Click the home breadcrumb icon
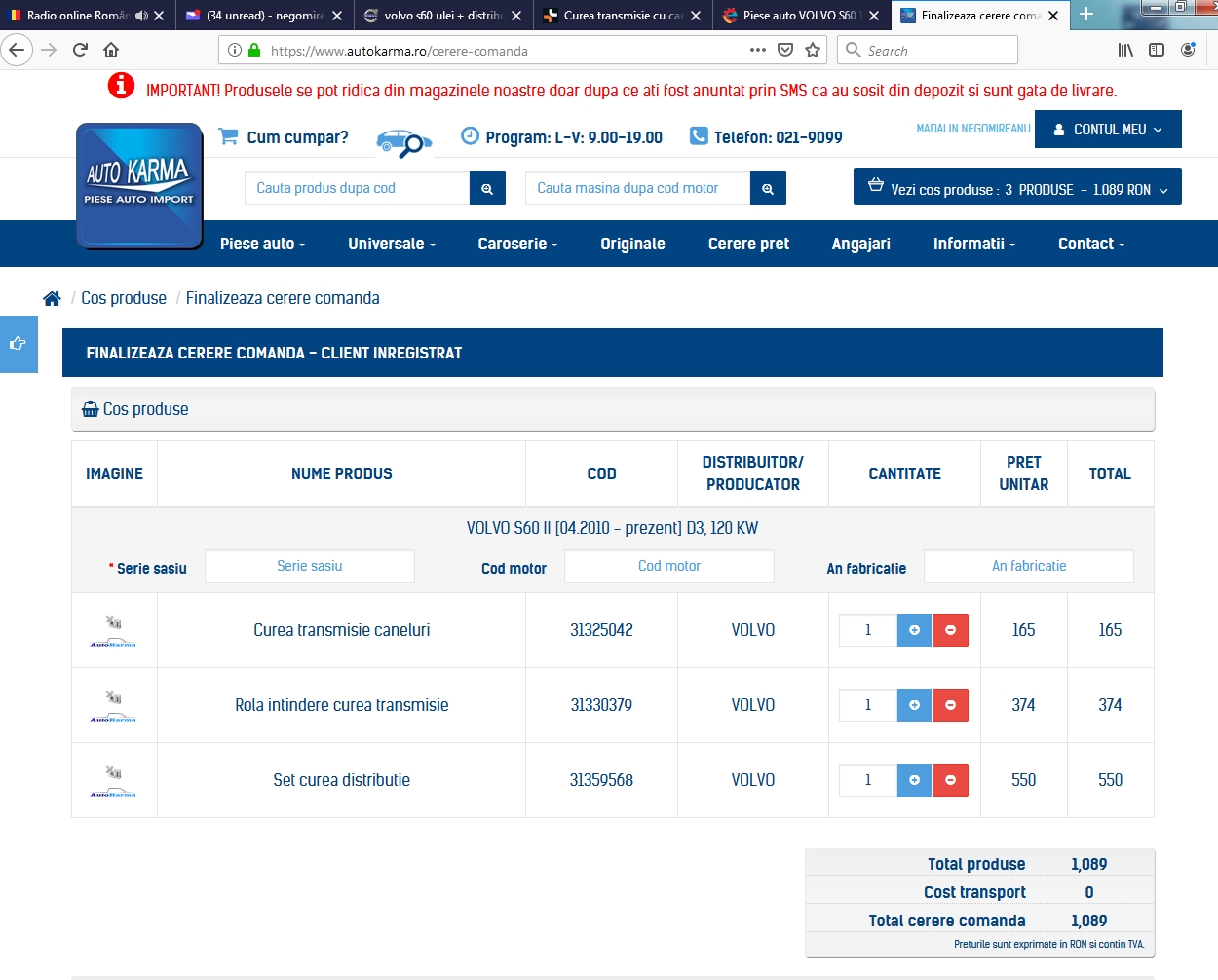 (x=52, y=298)
